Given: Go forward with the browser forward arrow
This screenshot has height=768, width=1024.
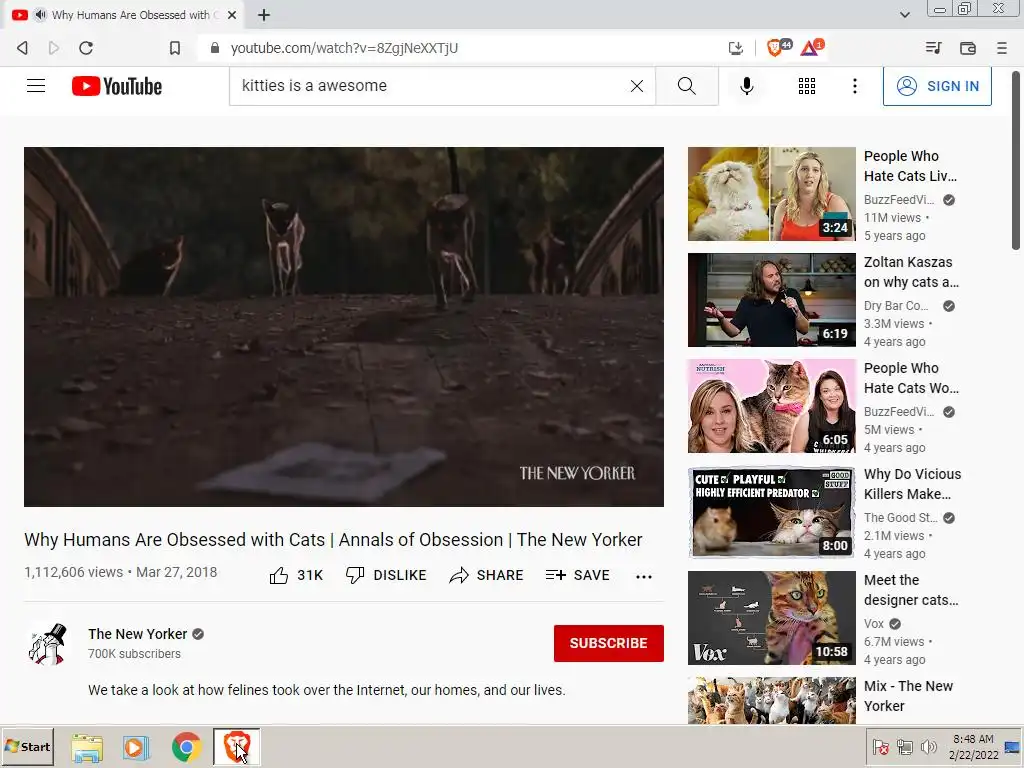Looking at the screenshot, I should pyautogui.click(x=54, y=48).
